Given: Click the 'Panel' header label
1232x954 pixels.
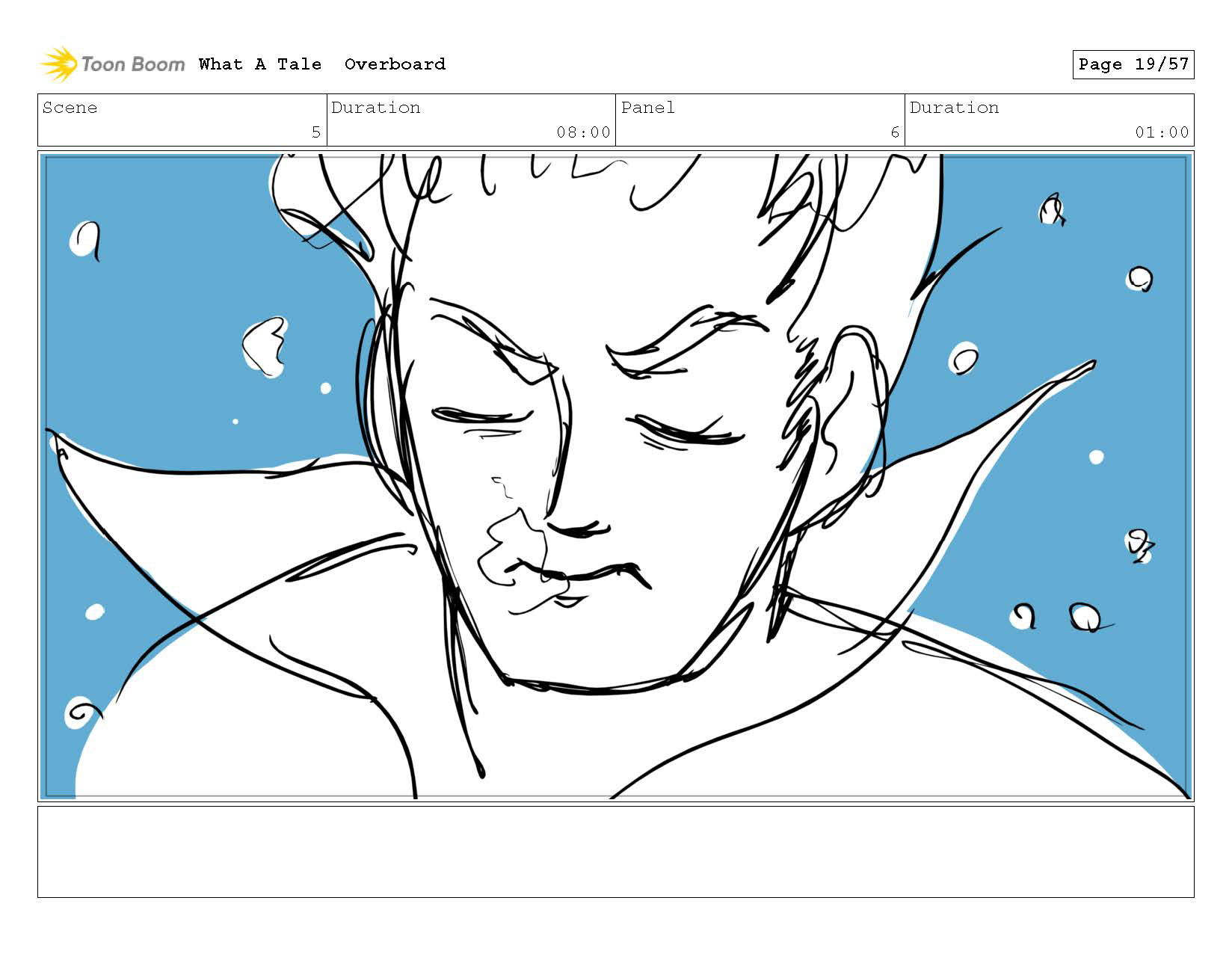Looking at the screenshot, I should click(x=647, y=108).
